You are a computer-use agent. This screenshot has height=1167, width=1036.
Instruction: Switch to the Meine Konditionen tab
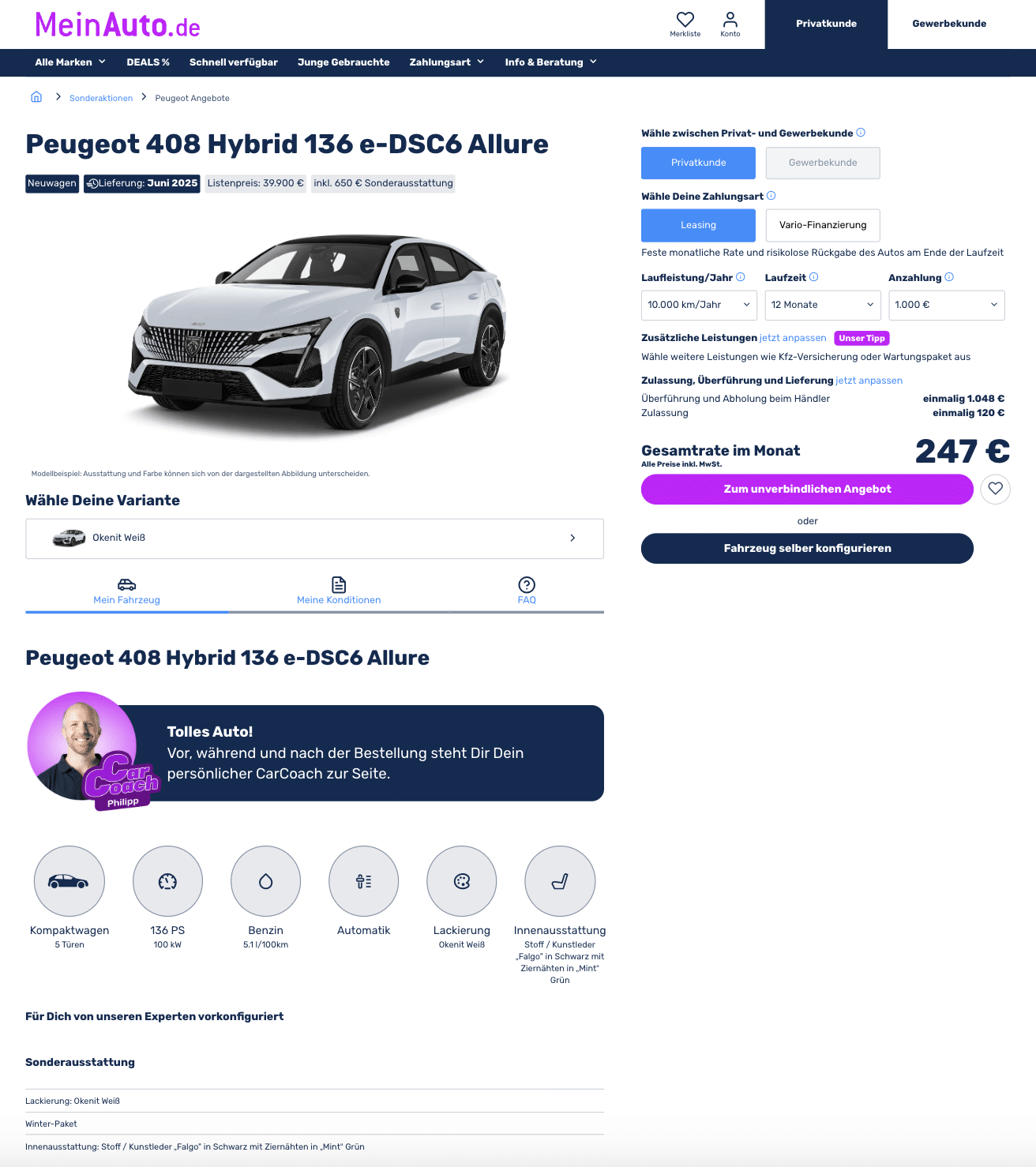tap(339, 591)
